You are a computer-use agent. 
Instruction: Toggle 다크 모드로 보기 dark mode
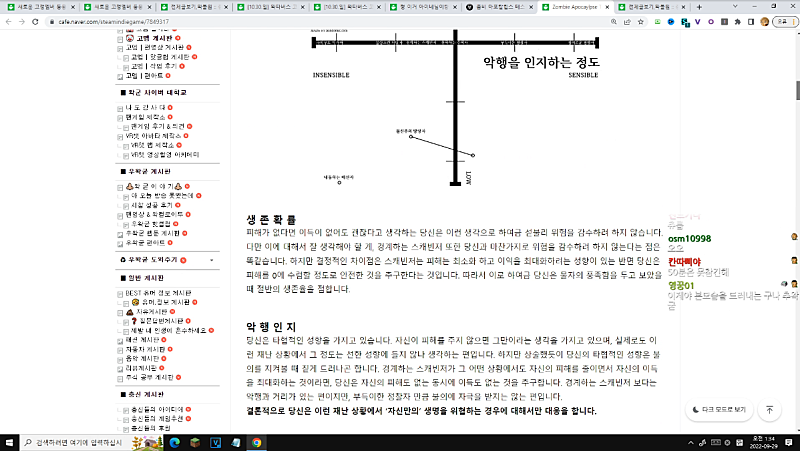click(719, 410)
